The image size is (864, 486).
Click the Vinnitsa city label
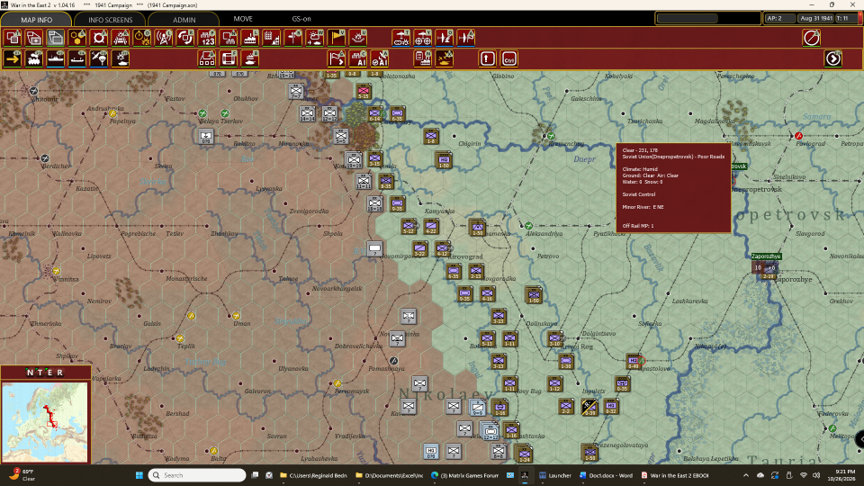coord(66,279)
